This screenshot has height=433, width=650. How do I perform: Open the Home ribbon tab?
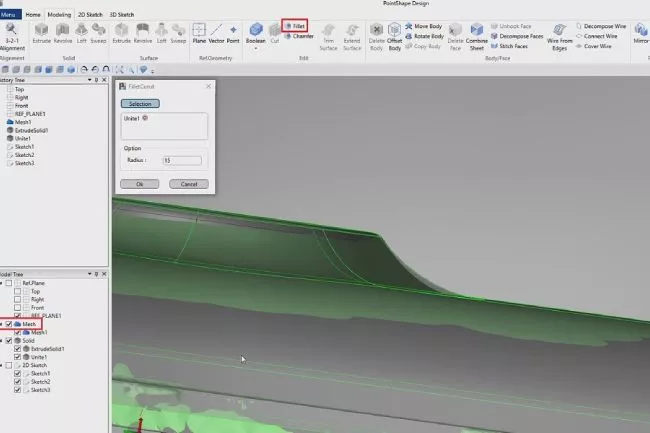click(x=33, y=15)
